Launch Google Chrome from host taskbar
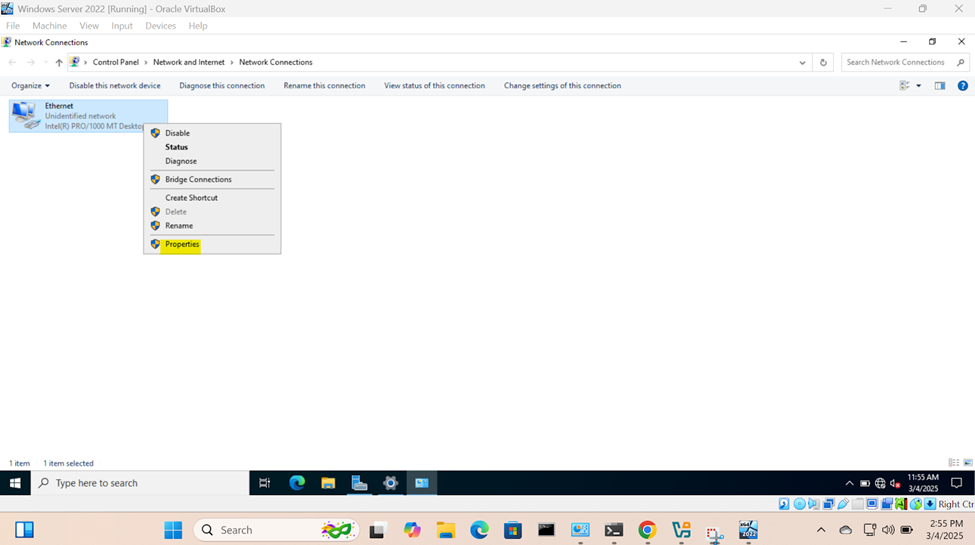The width and height of the screenshot is (975, 545). tap(647, 530)
